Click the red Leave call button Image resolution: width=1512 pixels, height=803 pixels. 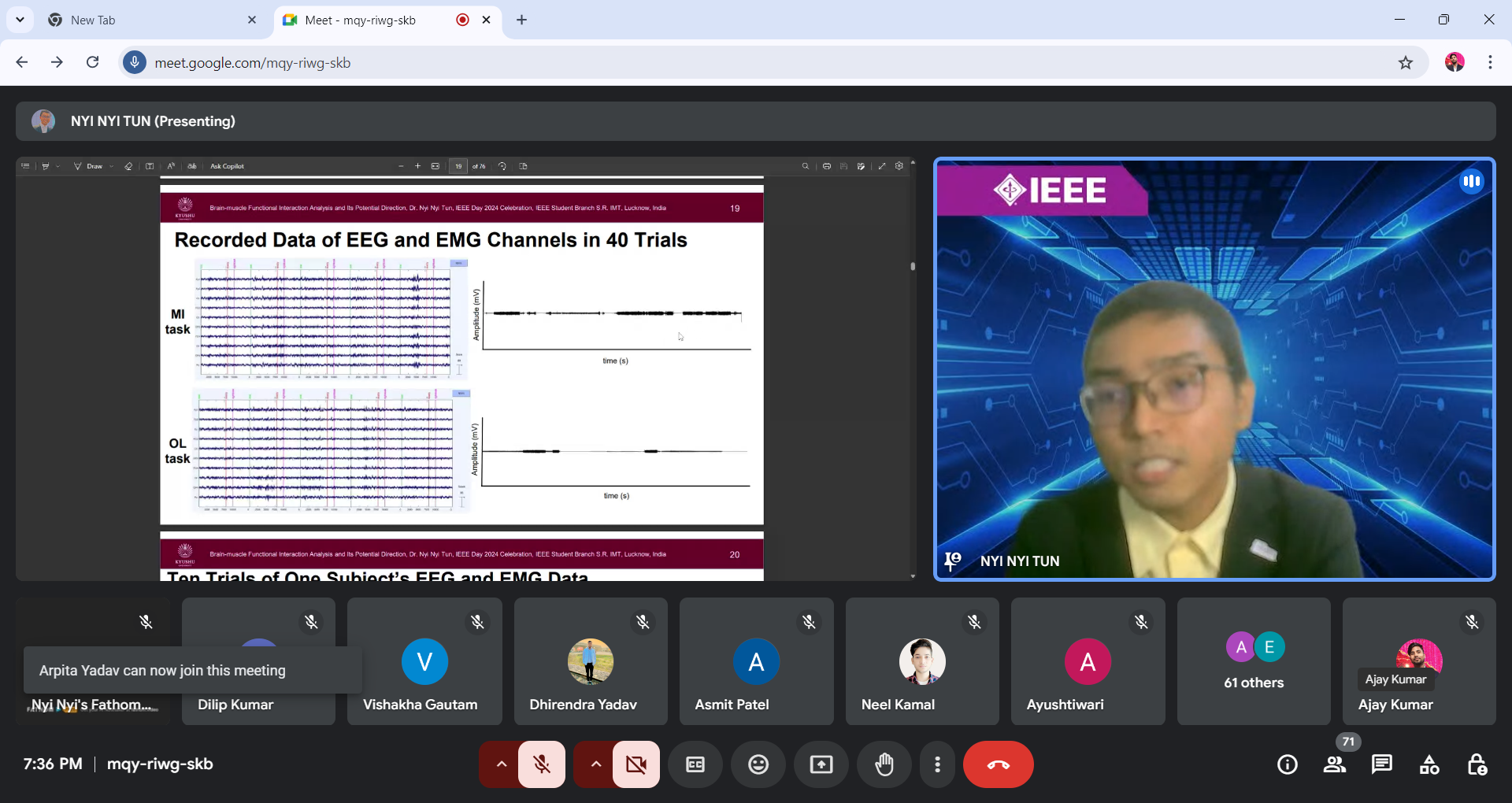[998, 764]
